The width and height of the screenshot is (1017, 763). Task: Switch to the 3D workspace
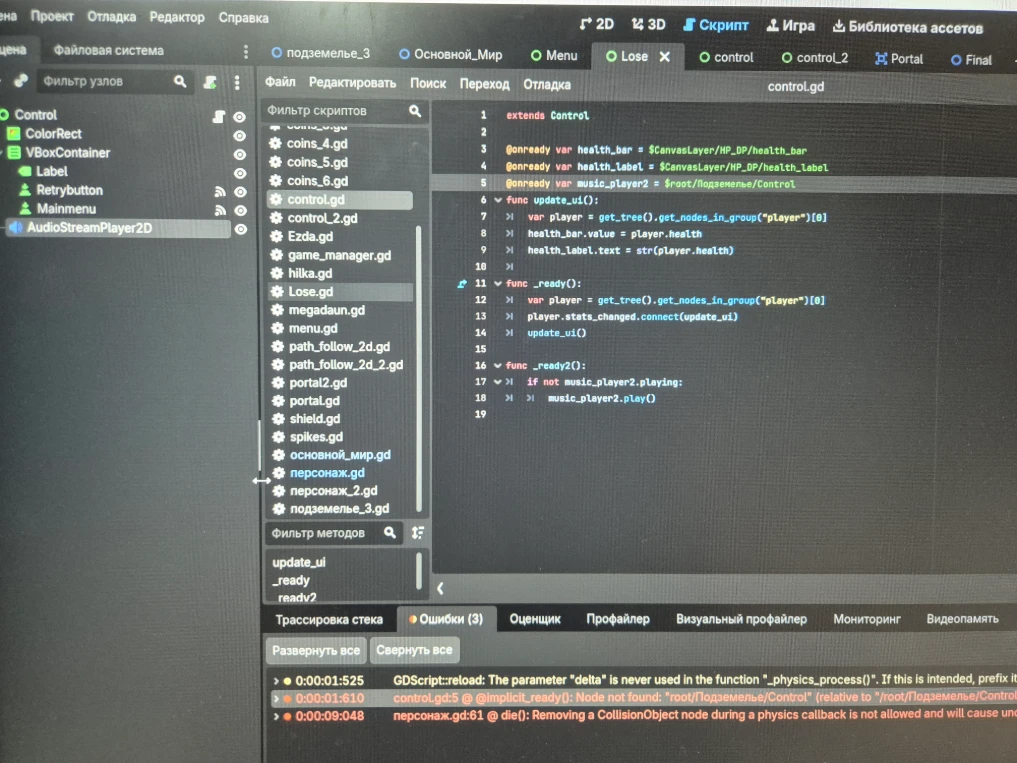point(649,25)
